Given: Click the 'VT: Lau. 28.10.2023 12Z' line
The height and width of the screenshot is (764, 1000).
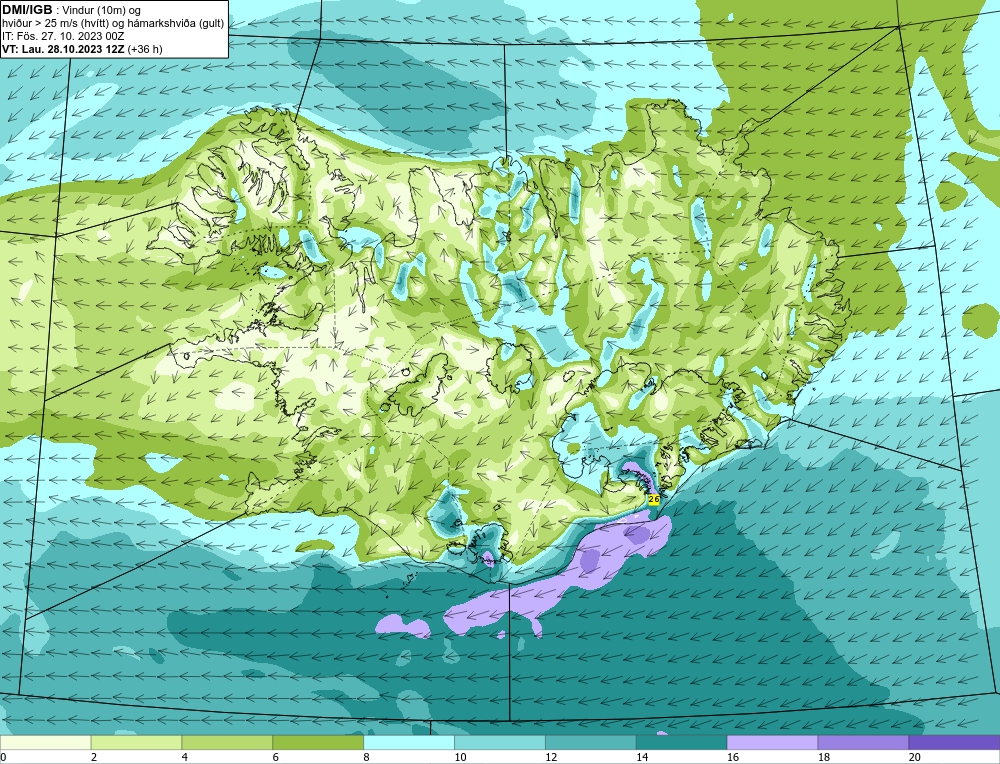Looking at the screenshot, I should 82,49.
